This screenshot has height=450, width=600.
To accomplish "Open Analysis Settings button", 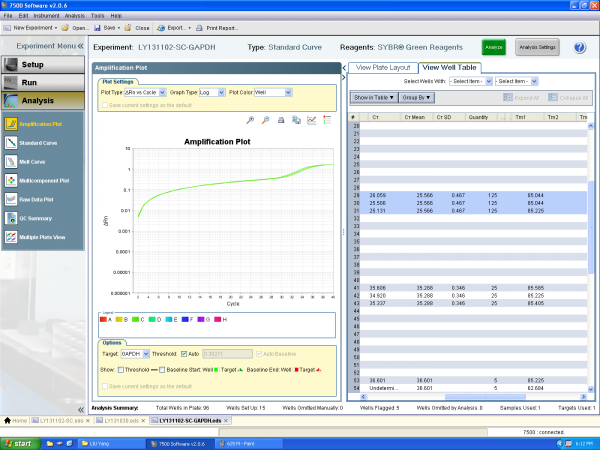I will tap(537, 47).
